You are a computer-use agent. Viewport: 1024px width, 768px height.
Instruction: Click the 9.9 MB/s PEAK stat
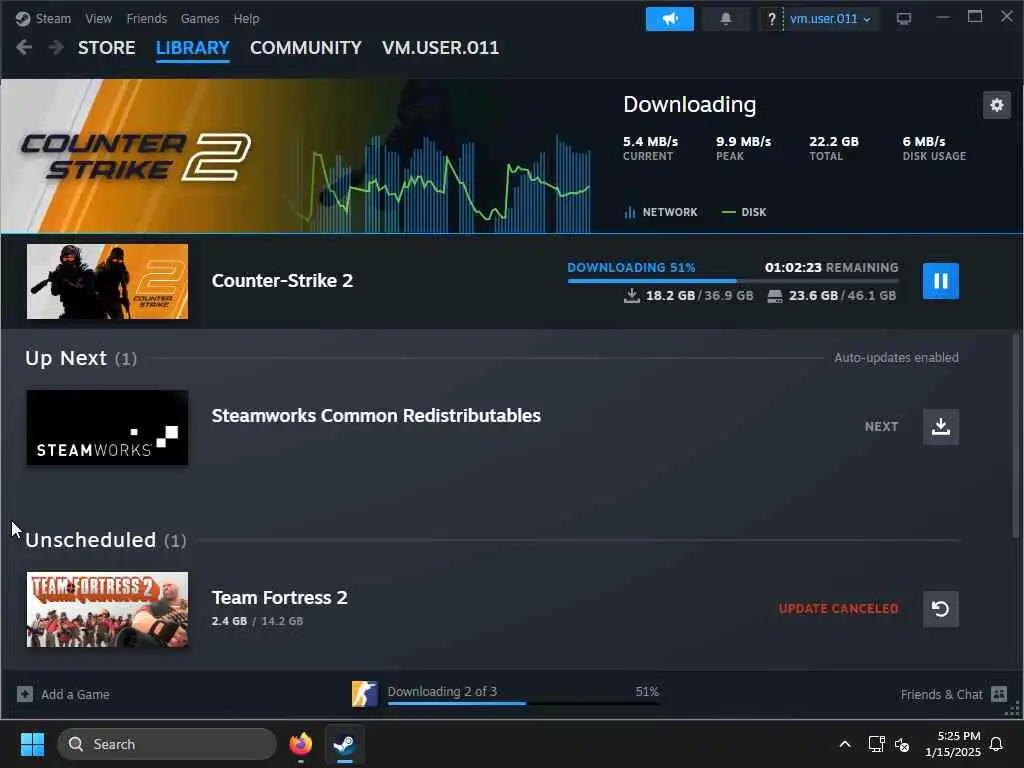pyautogui.click(x=743, y=148)
